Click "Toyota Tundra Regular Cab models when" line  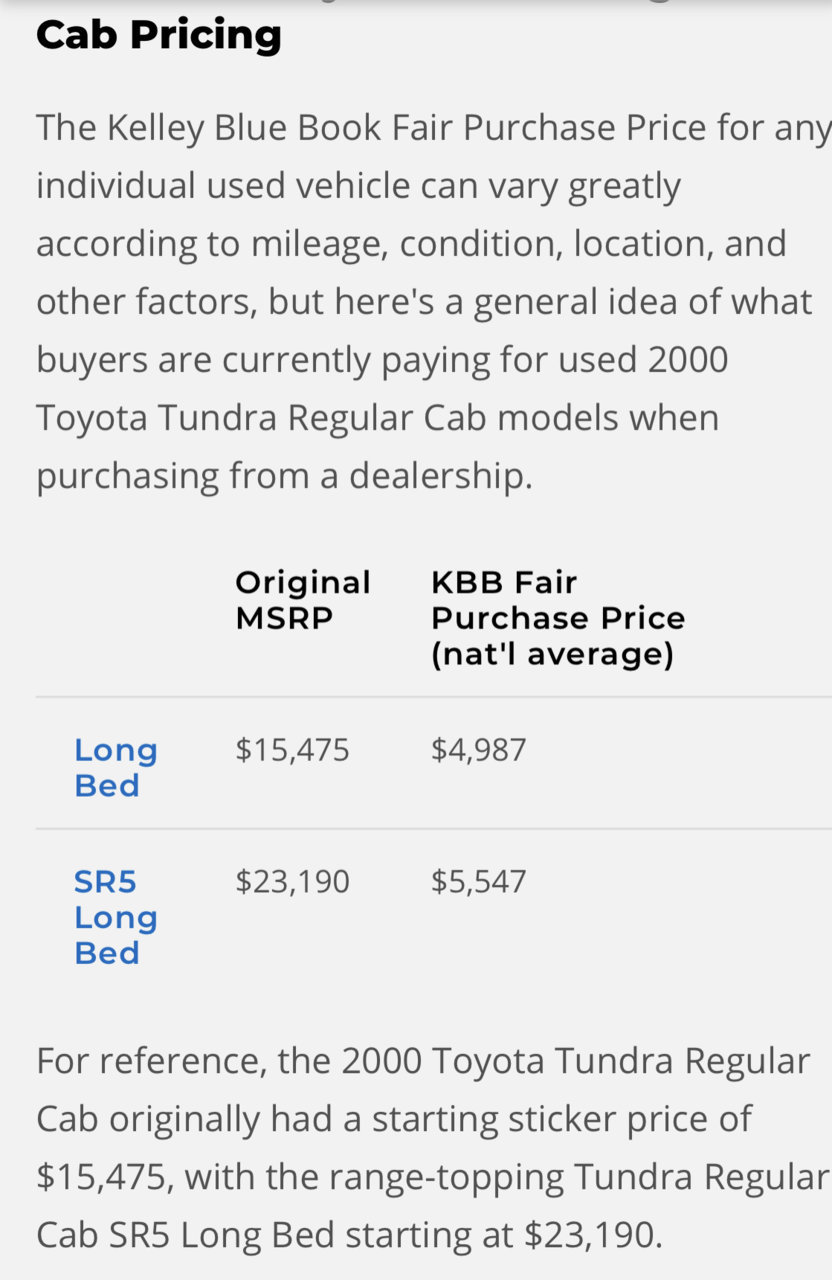(377, 418)
